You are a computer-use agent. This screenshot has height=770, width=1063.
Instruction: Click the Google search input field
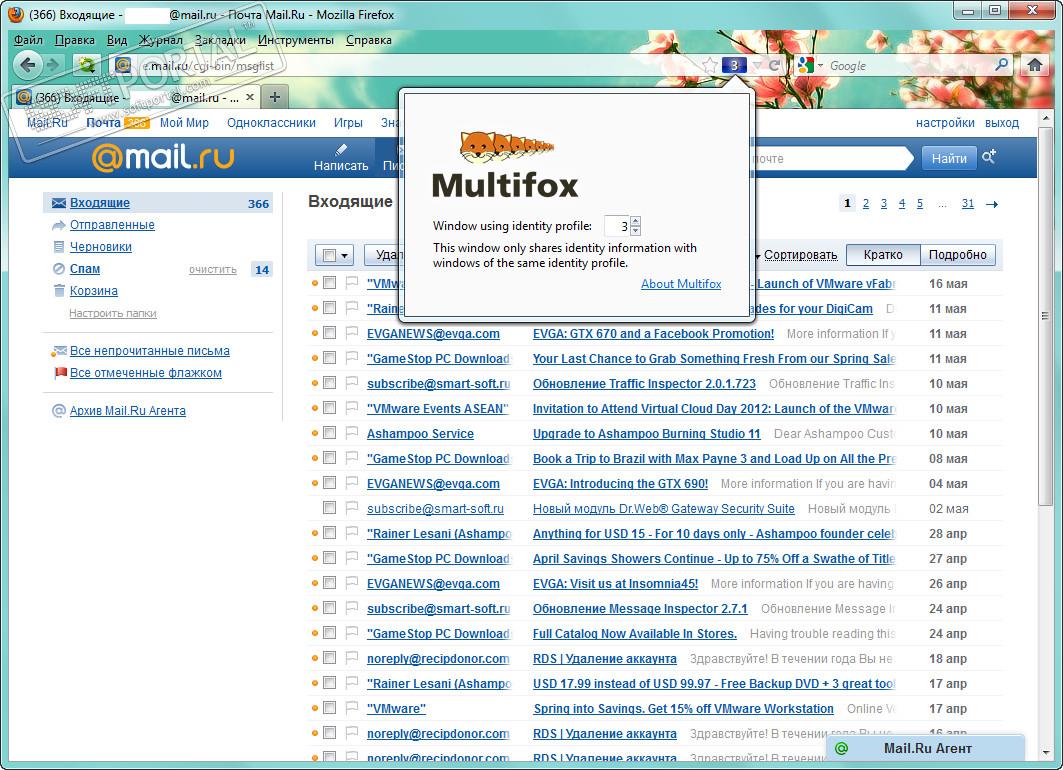click(x=910, y=65)
